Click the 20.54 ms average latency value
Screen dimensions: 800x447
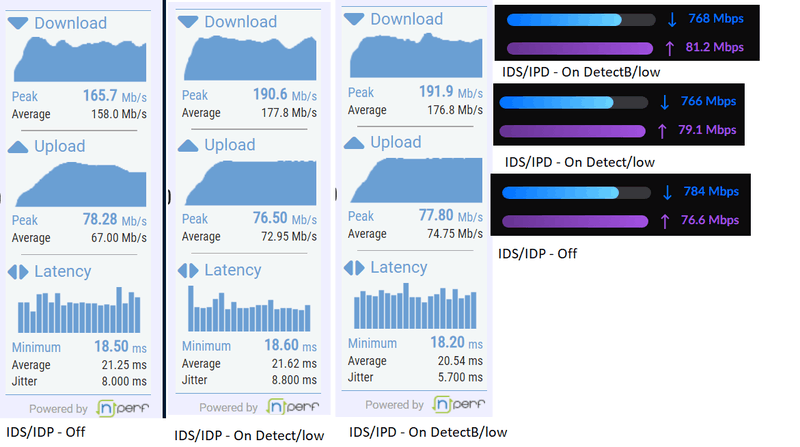(460, 361)
